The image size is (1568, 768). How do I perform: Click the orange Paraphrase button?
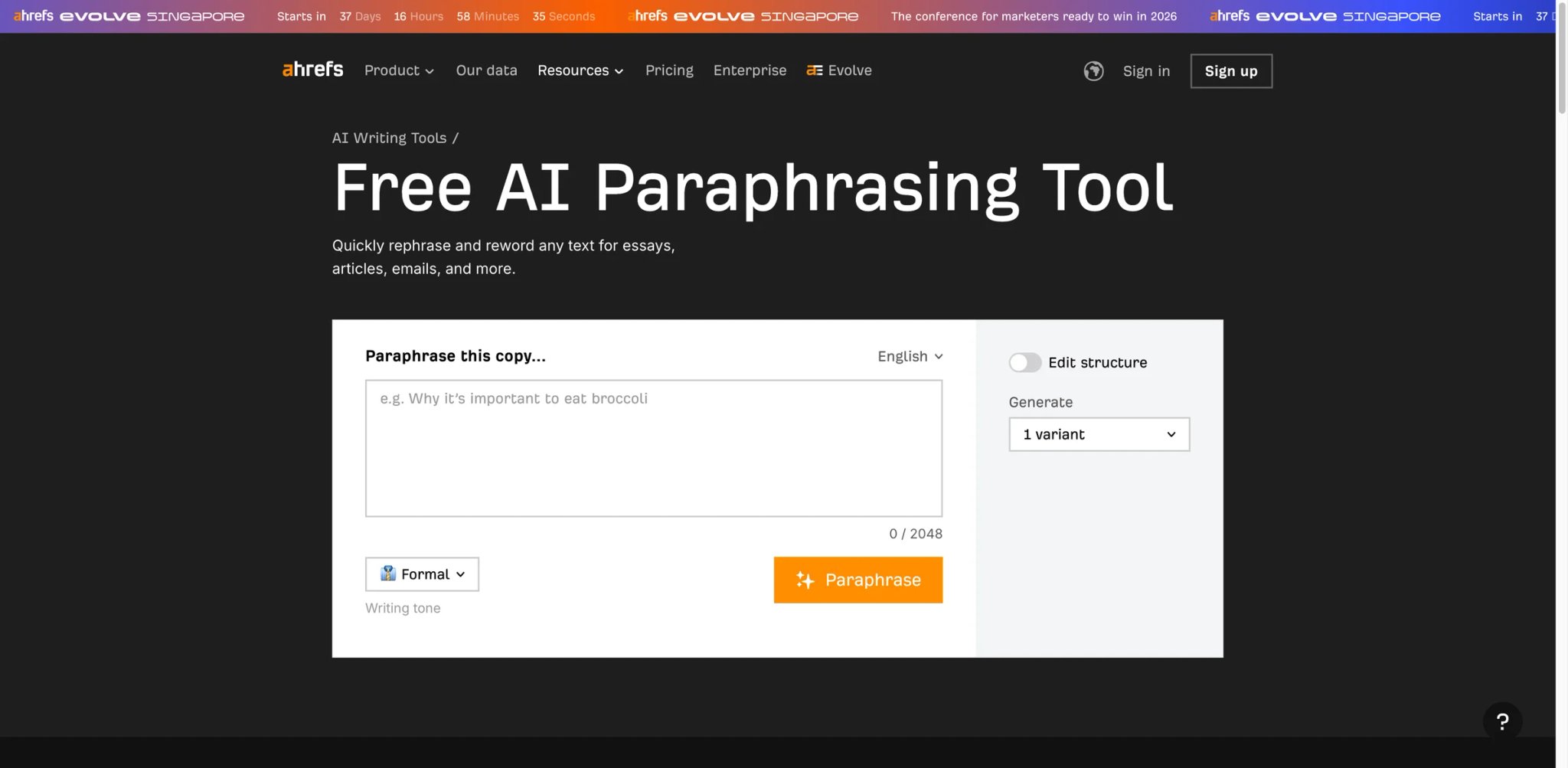[858, 580]
